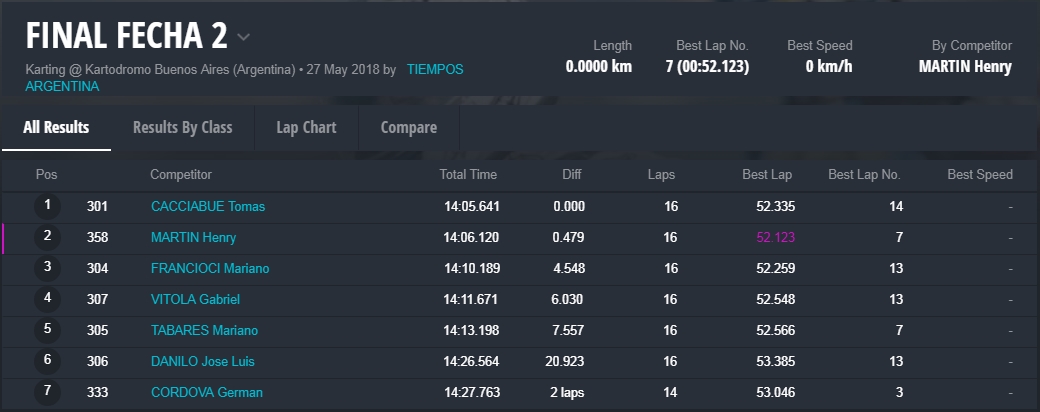Switch to the All Results tab
This screenshot has width=1040, height=412.
click(56, 127)
